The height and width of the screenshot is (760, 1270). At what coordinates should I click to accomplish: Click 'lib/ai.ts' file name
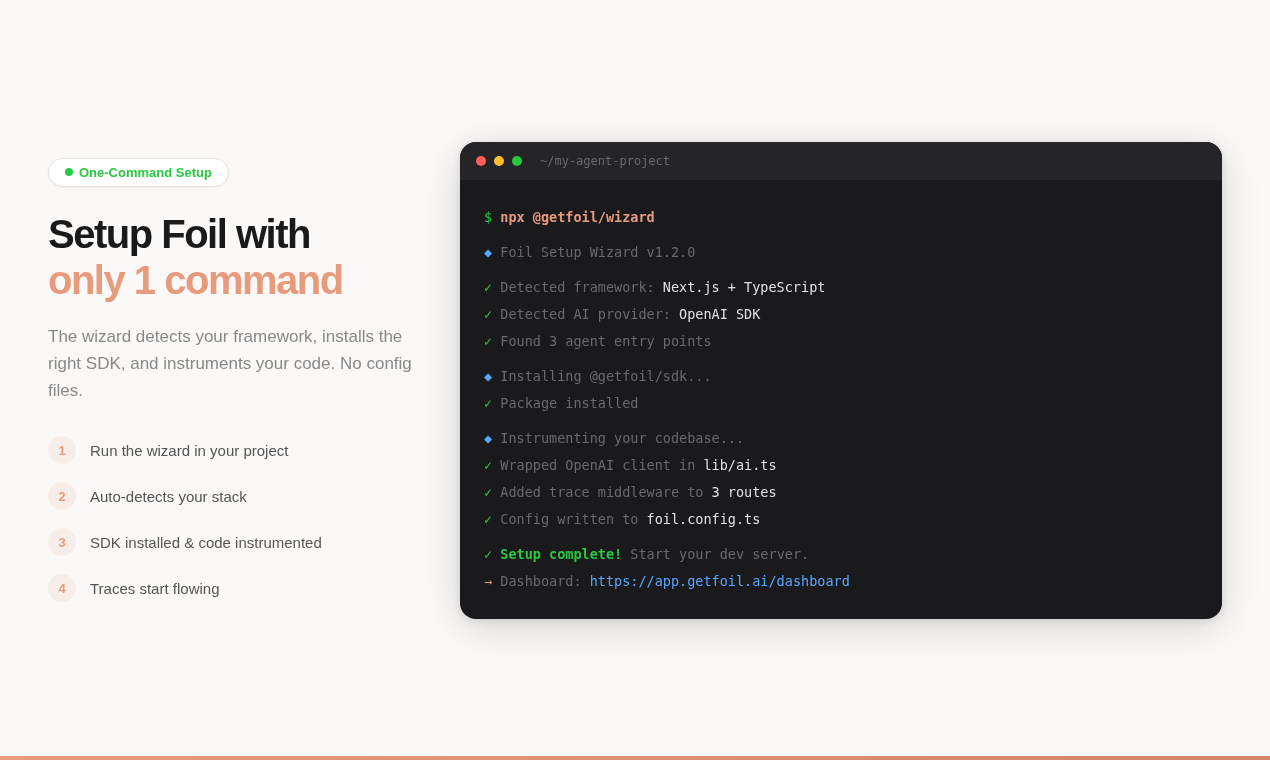[x=740, y=465]
